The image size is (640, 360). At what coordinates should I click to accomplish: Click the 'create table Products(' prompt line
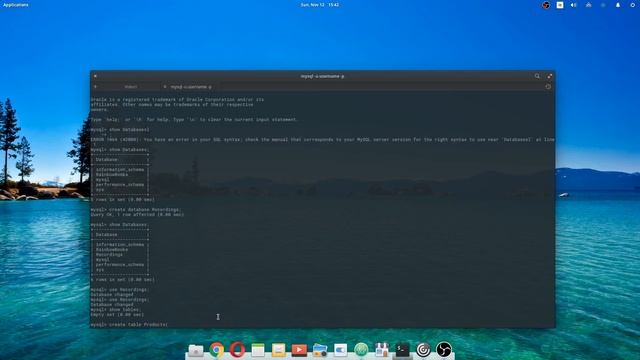129,324
